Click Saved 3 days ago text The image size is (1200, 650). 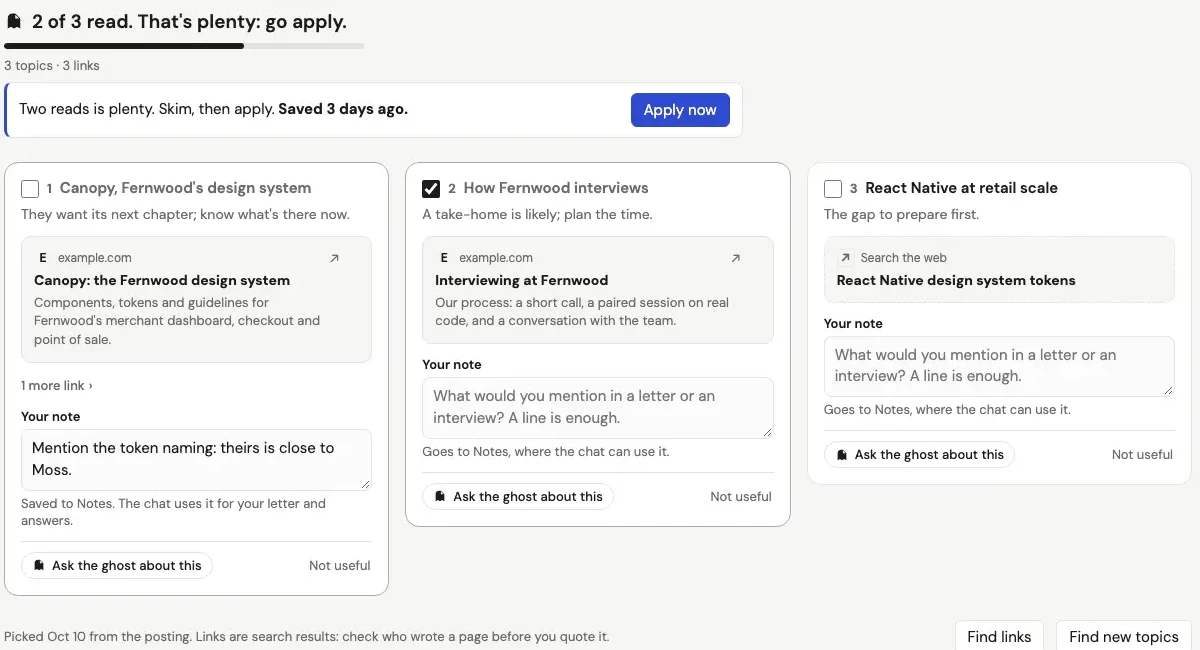[x=343, y=109]
